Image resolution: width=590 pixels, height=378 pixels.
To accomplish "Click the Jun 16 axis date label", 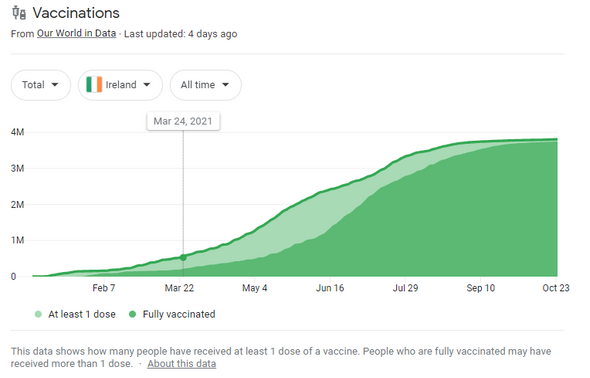I will tap(330, 288).
